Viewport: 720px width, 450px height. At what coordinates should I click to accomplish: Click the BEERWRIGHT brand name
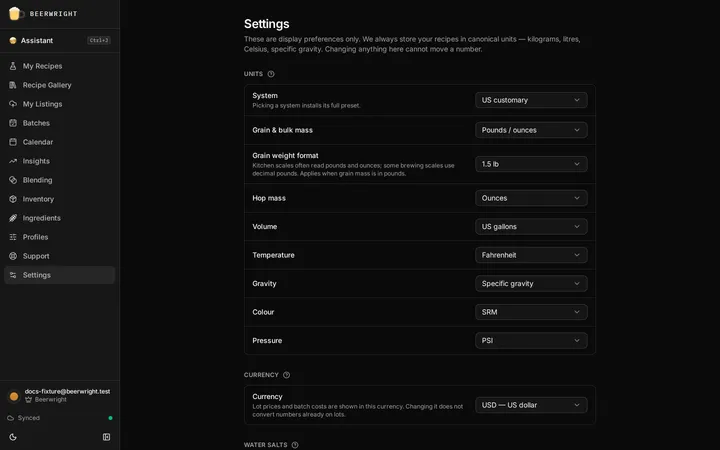tap(54, 14)
